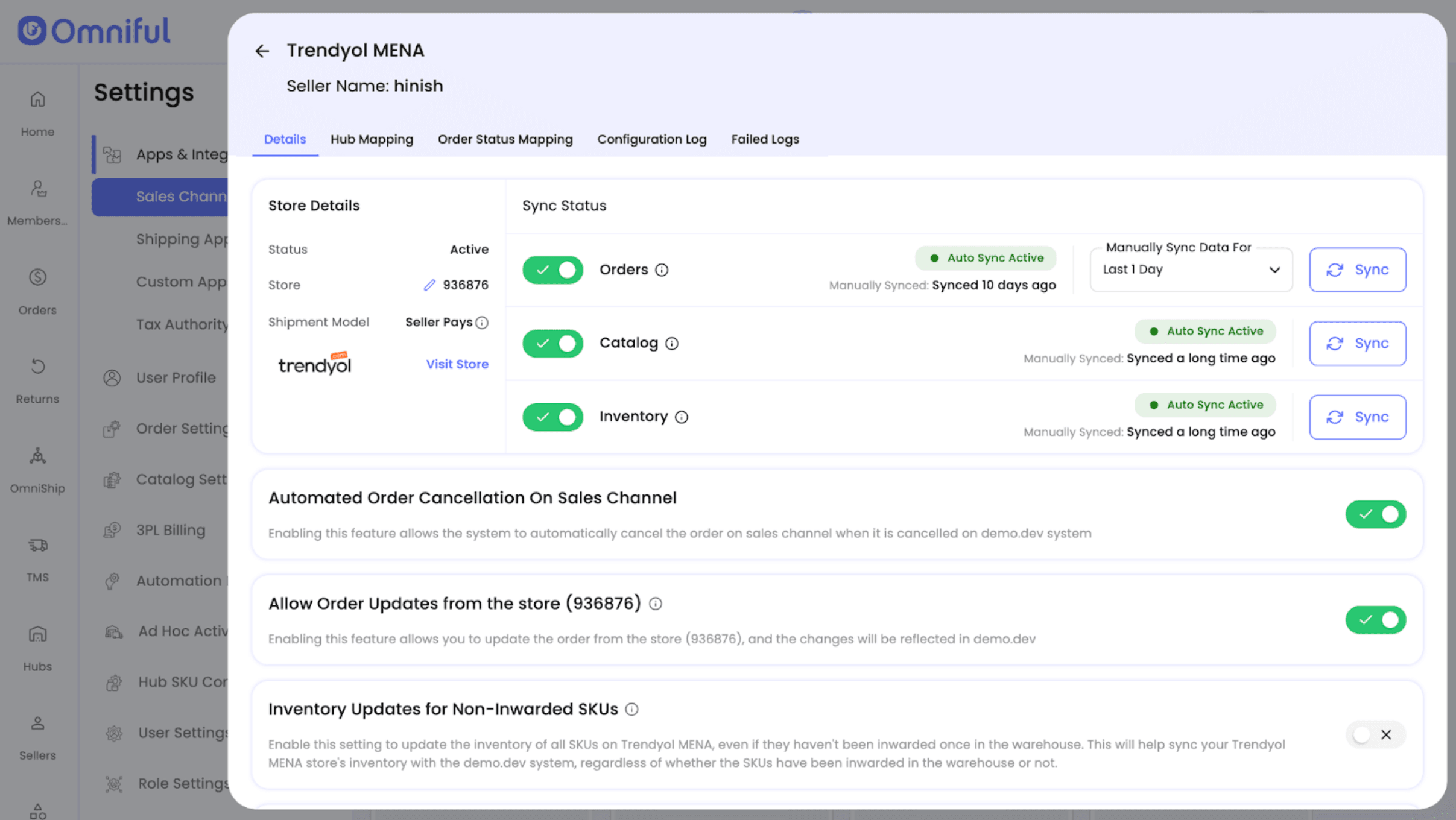
Task: Click the Seller Pays info icon
Action: click(x=482, y=323)
